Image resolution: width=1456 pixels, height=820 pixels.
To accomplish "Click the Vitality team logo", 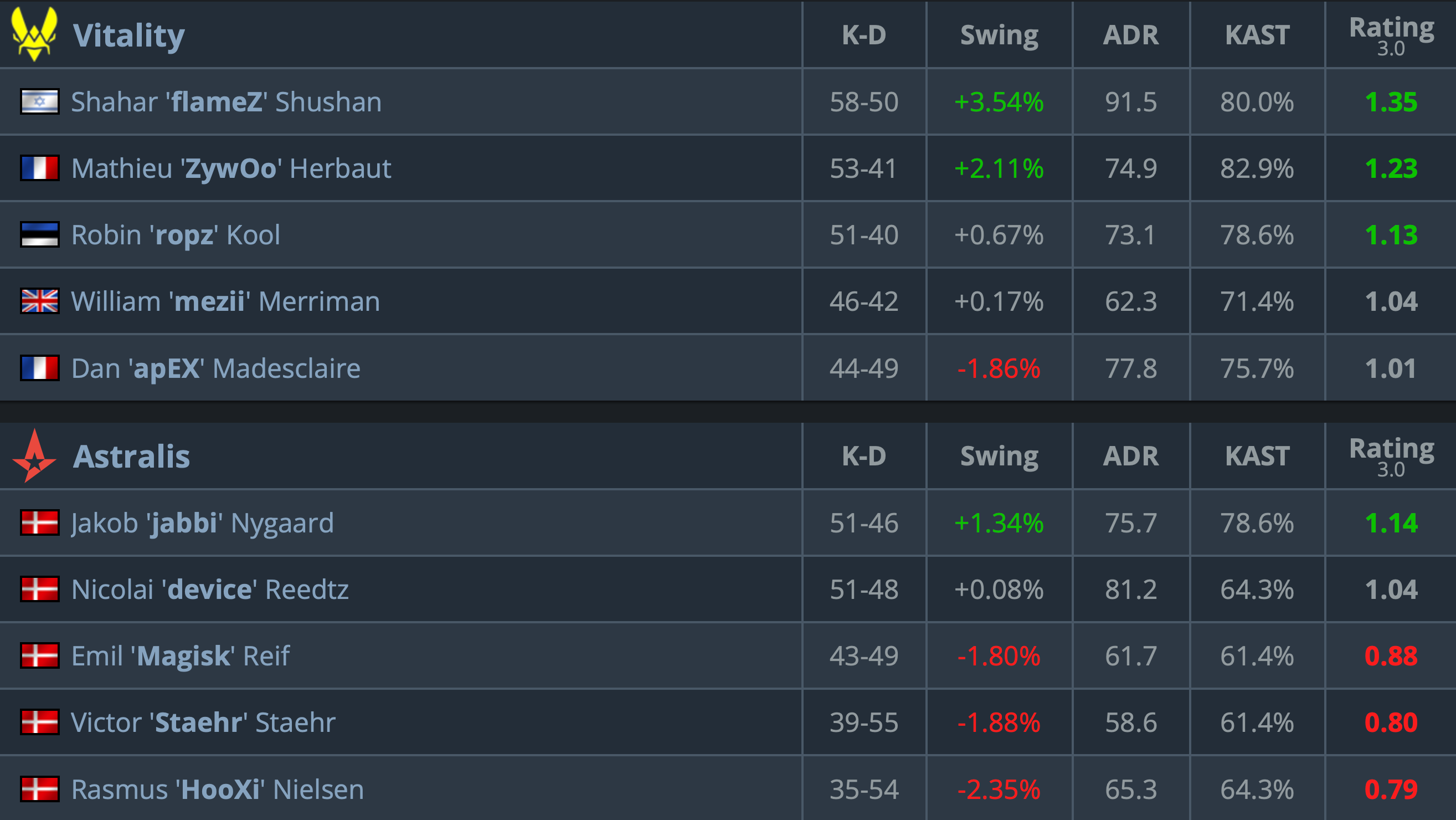I will [x=34, y=34].
